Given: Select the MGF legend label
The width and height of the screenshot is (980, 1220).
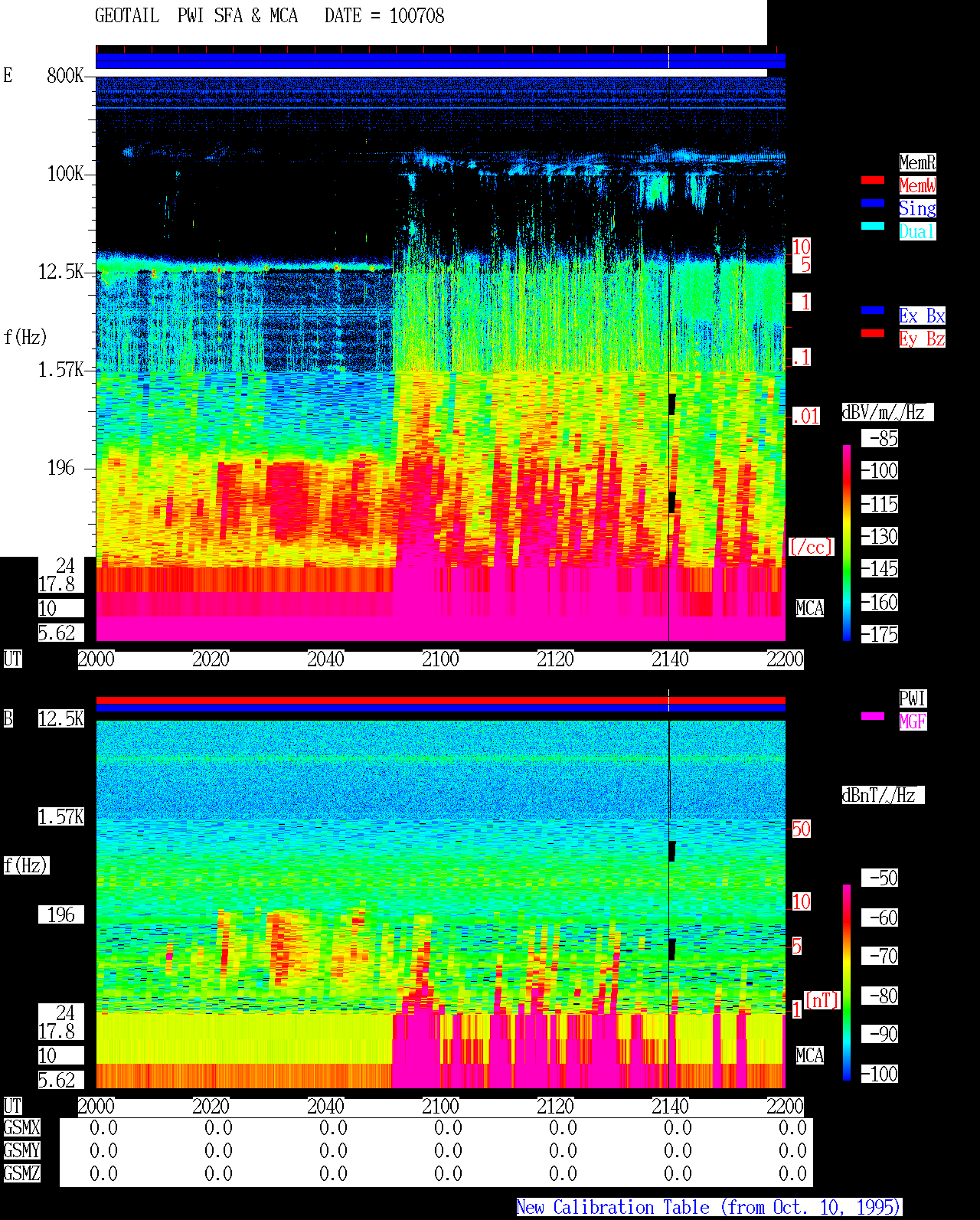Looking at the screenshot, I should 913,721.
